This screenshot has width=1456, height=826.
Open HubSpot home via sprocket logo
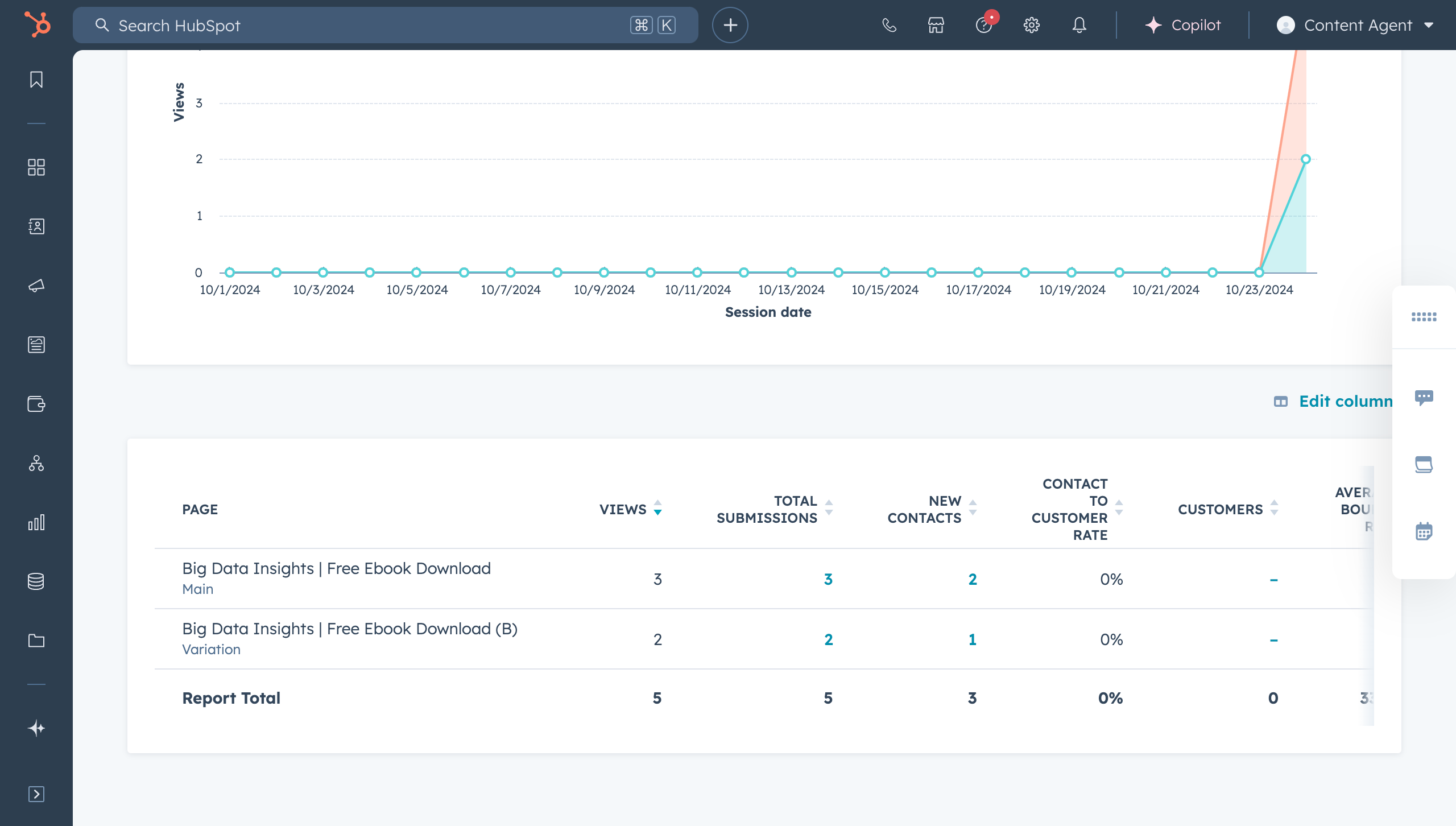pos(38,25)
